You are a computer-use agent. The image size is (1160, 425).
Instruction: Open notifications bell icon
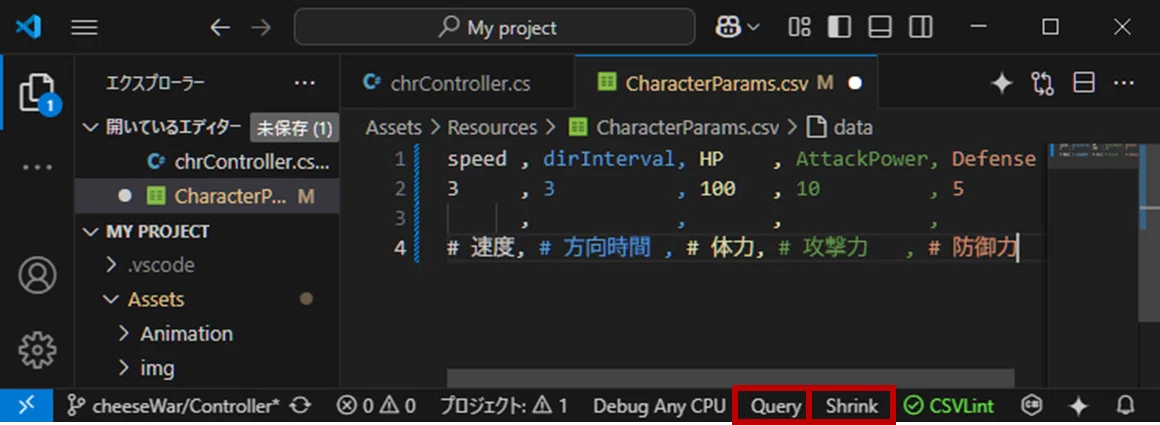pos(1125,406)
